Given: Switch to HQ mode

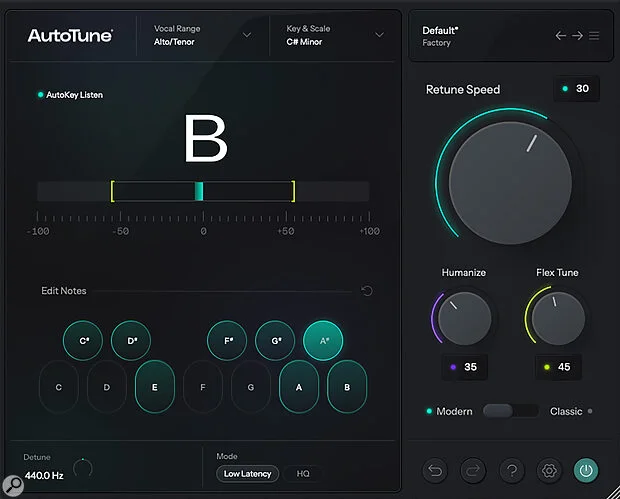Looking at the screenshot, I should pyautogui.click(x=303, y=473).
